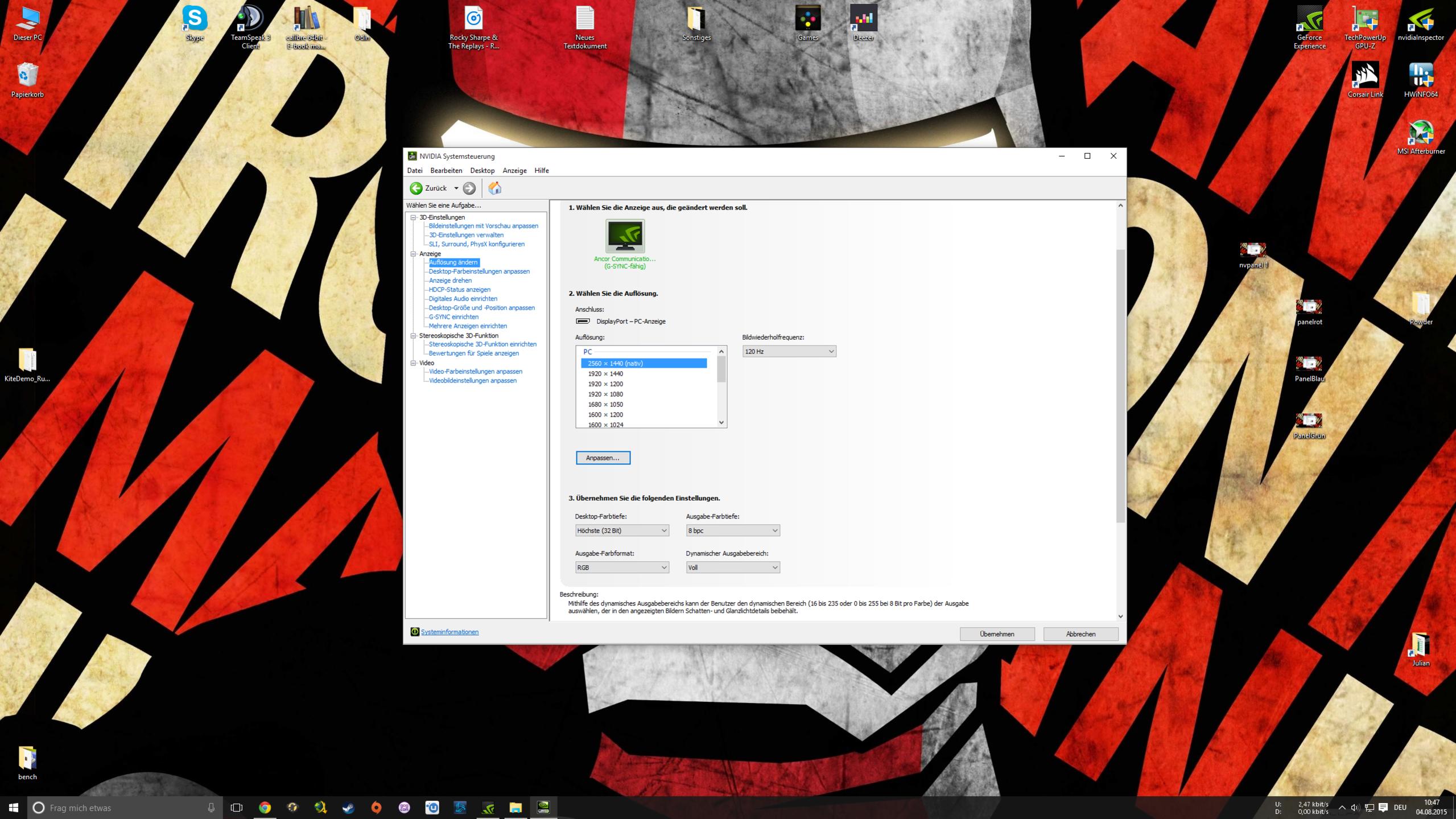This screenshot has height=819, width=1456.
Task: Open the Bildwiederholfrequenz 120 Hz dropdown
Action: point(789,352)
